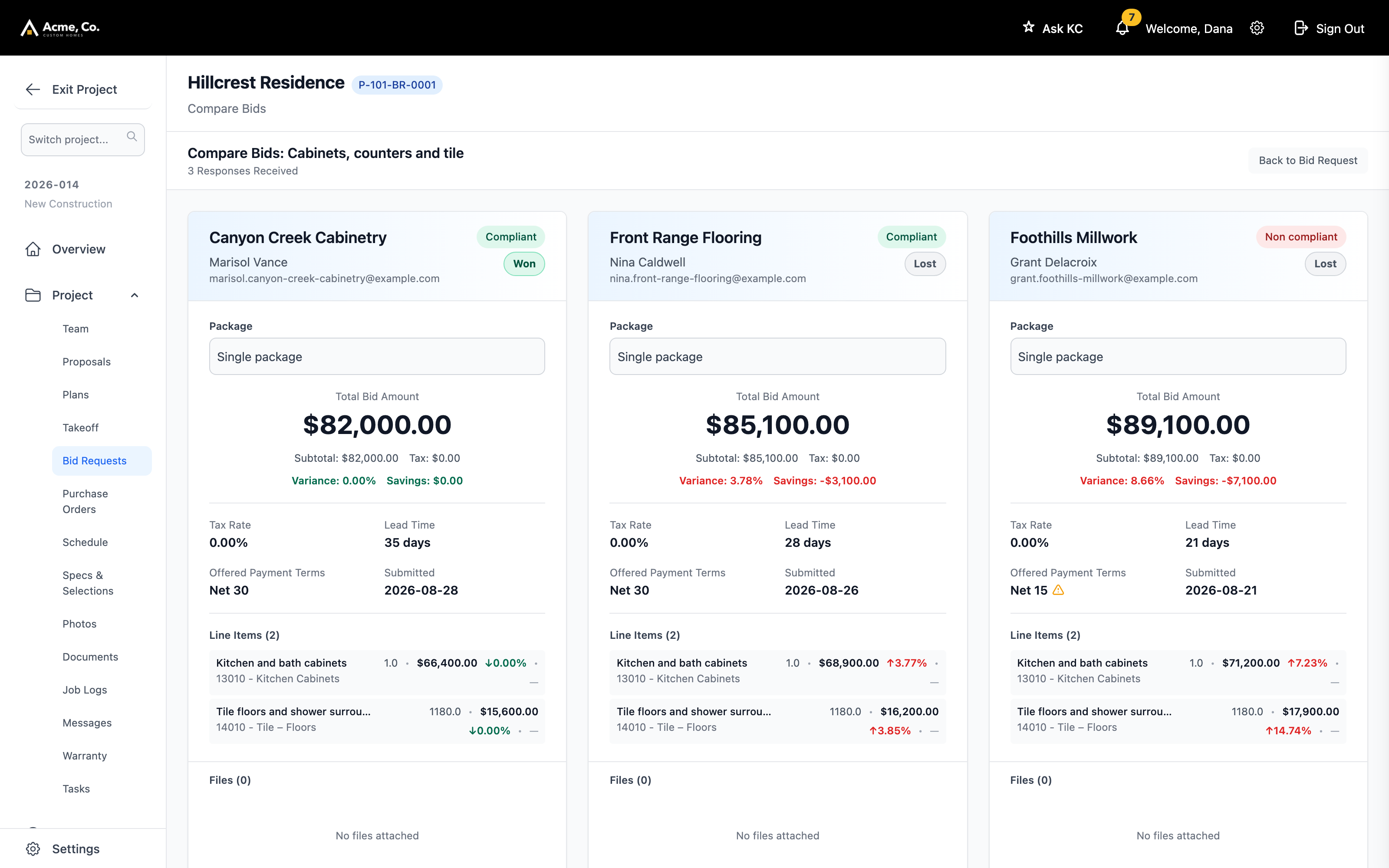Click marisol.canyon-creek-cabinetry@example.com email
The height and width of the screenshot is (868, 1389).
tap(324, 279)
